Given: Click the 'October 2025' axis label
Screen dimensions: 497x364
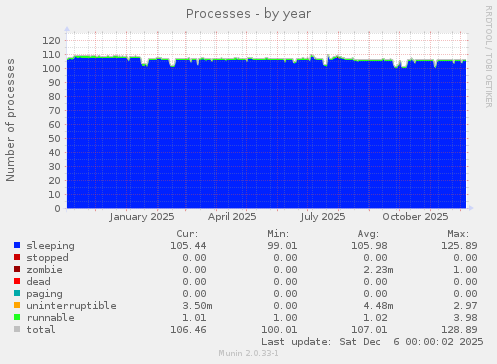Looking at the screenshot, I should point(415,217).
